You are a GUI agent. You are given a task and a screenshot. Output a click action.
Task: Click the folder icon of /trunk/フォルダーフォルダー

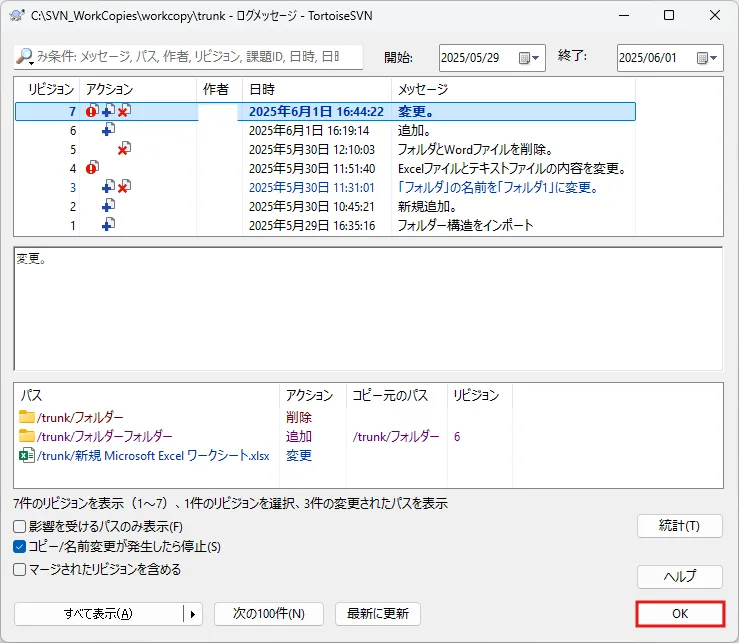pos(27,436)
